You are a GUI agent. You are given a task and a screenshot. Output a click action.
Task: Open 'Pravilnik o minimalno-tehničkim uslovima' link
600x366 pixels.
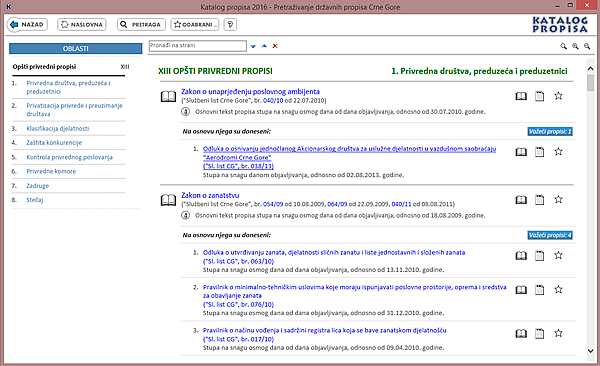[354, 296]
